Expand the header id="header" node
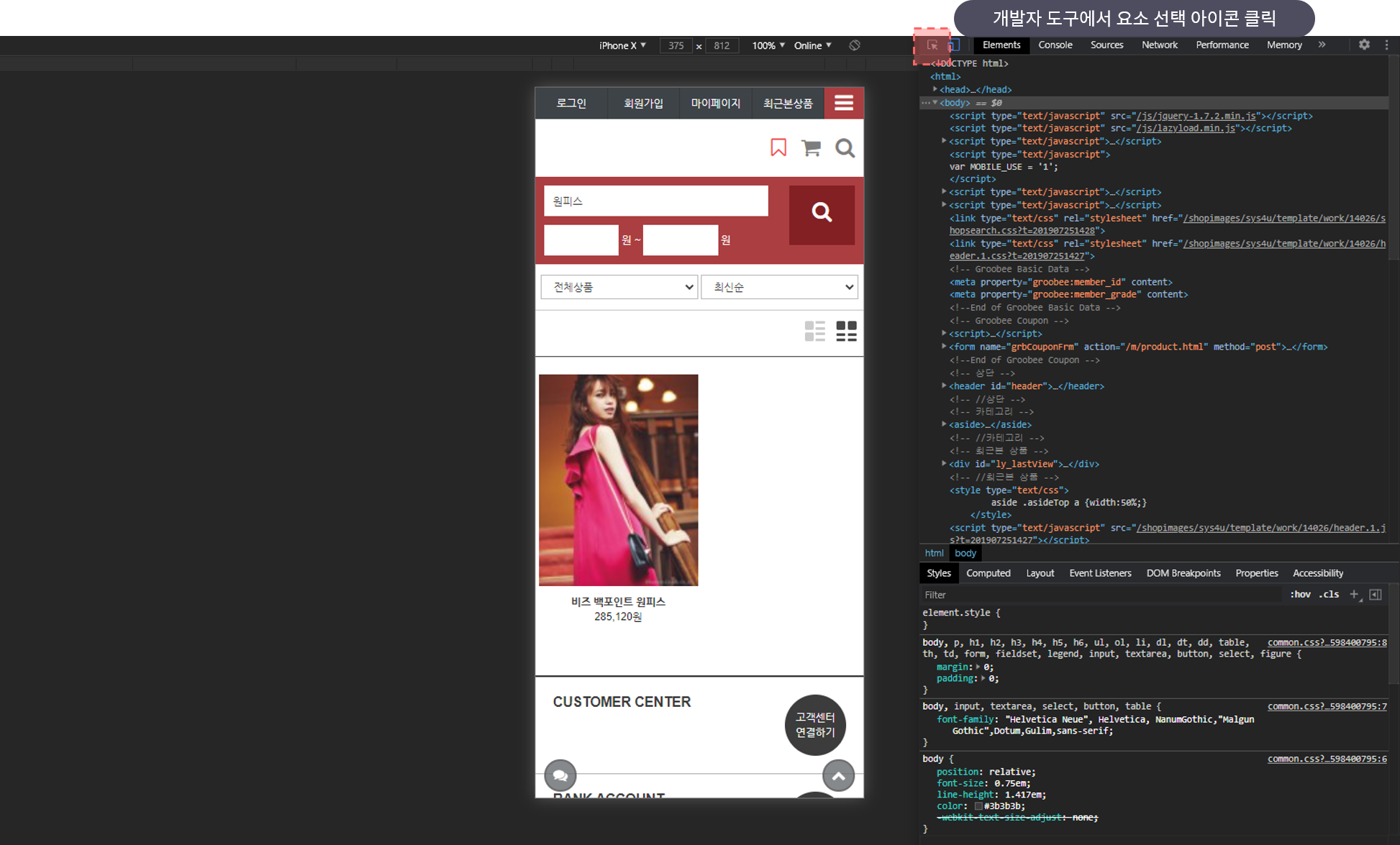The image size is (1400, 845). click(x=944, y=386)
